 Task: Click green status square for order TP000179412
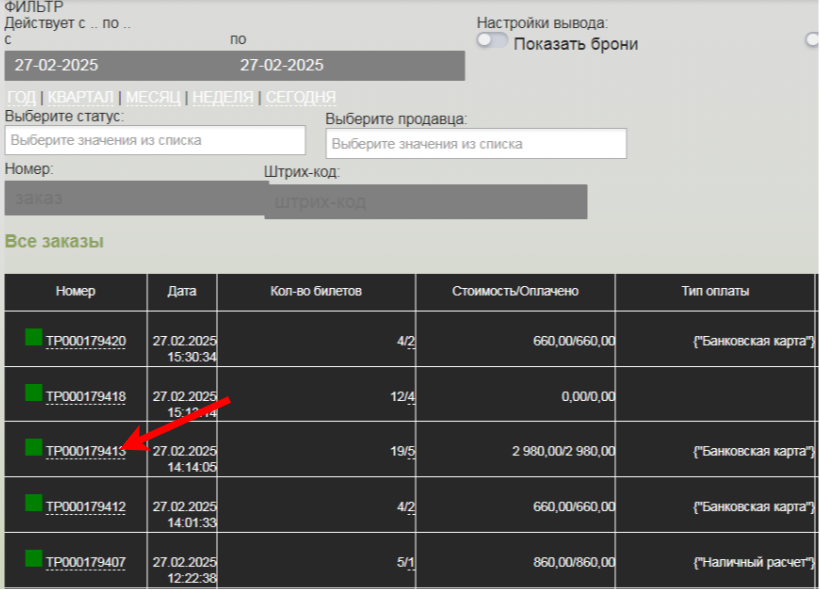tap(34, 503)
